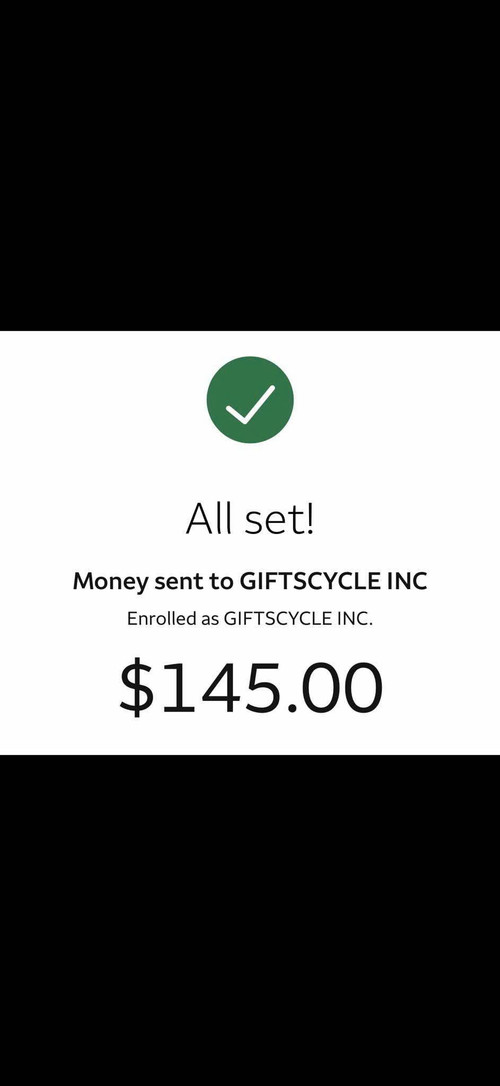
Task: Tap the black area below the confirmation card
Action: tap(250, 920)
